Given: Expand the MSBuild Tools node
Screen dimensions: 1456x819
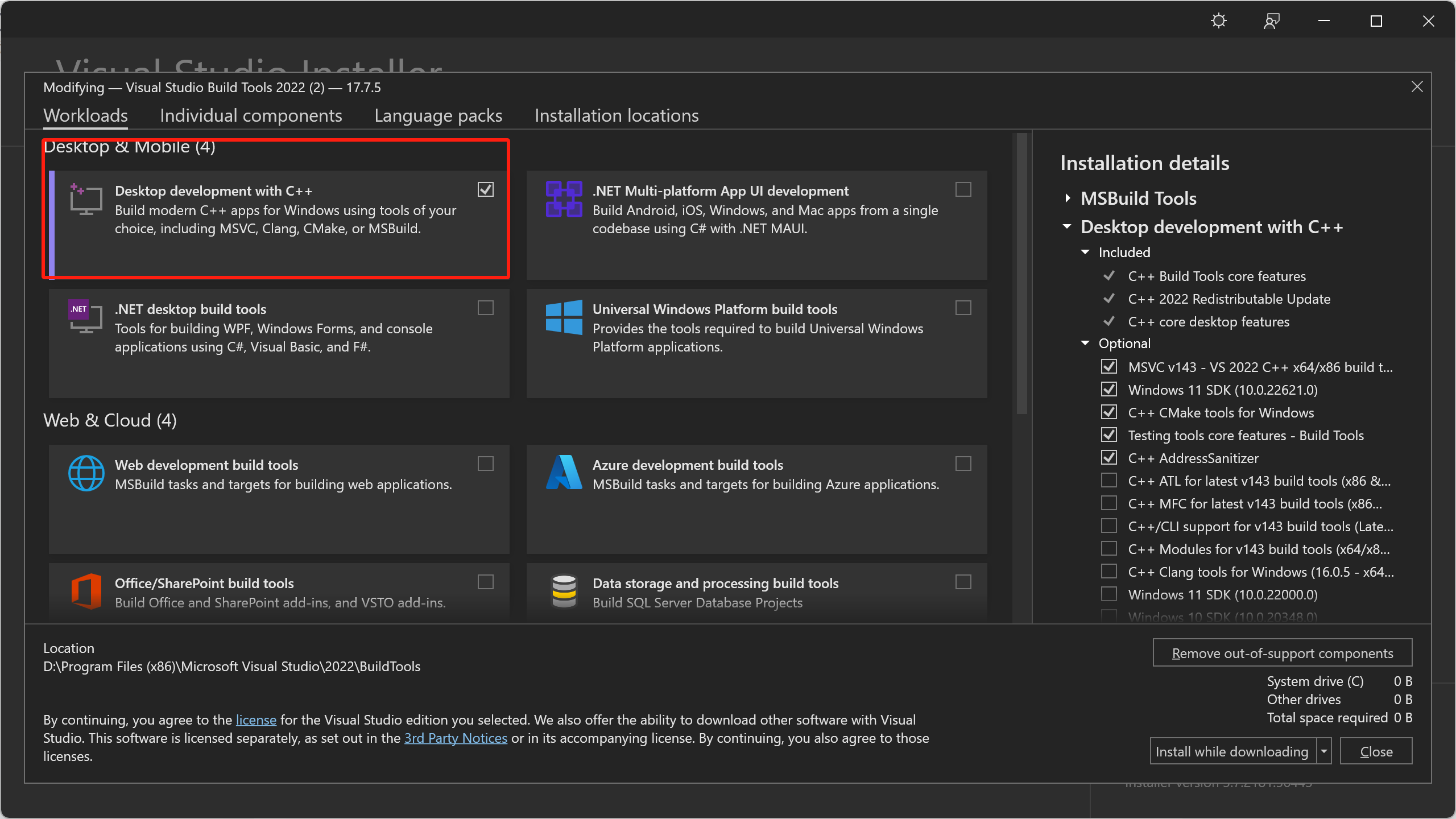Looking at the screenshot, I should pos(1068,198).
